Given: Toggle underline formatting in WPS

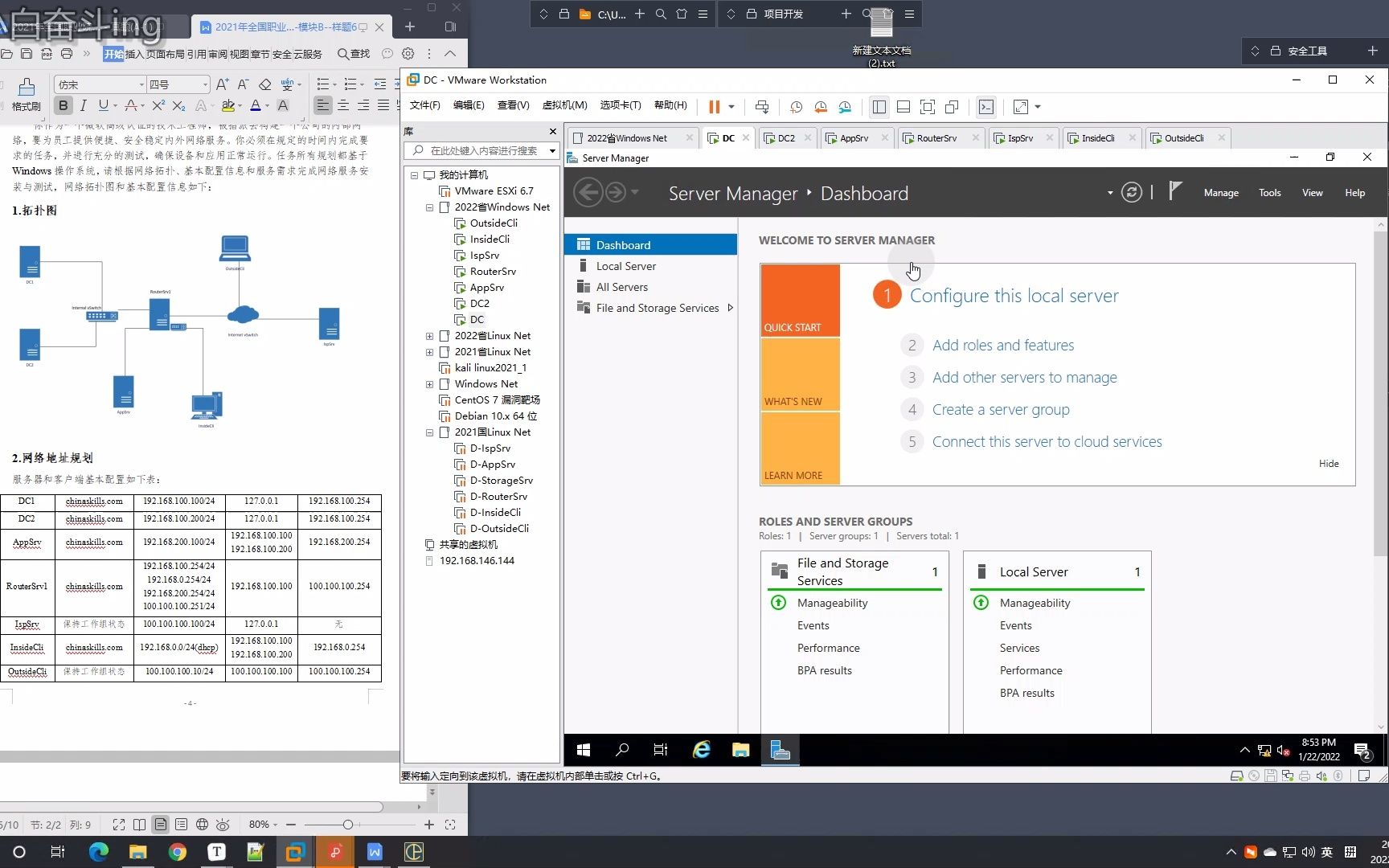Looking at the screenshot, I should pos(103,105).
